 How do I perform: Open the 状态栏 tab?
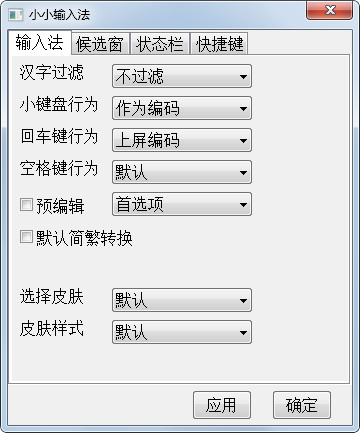click(160, 44)
